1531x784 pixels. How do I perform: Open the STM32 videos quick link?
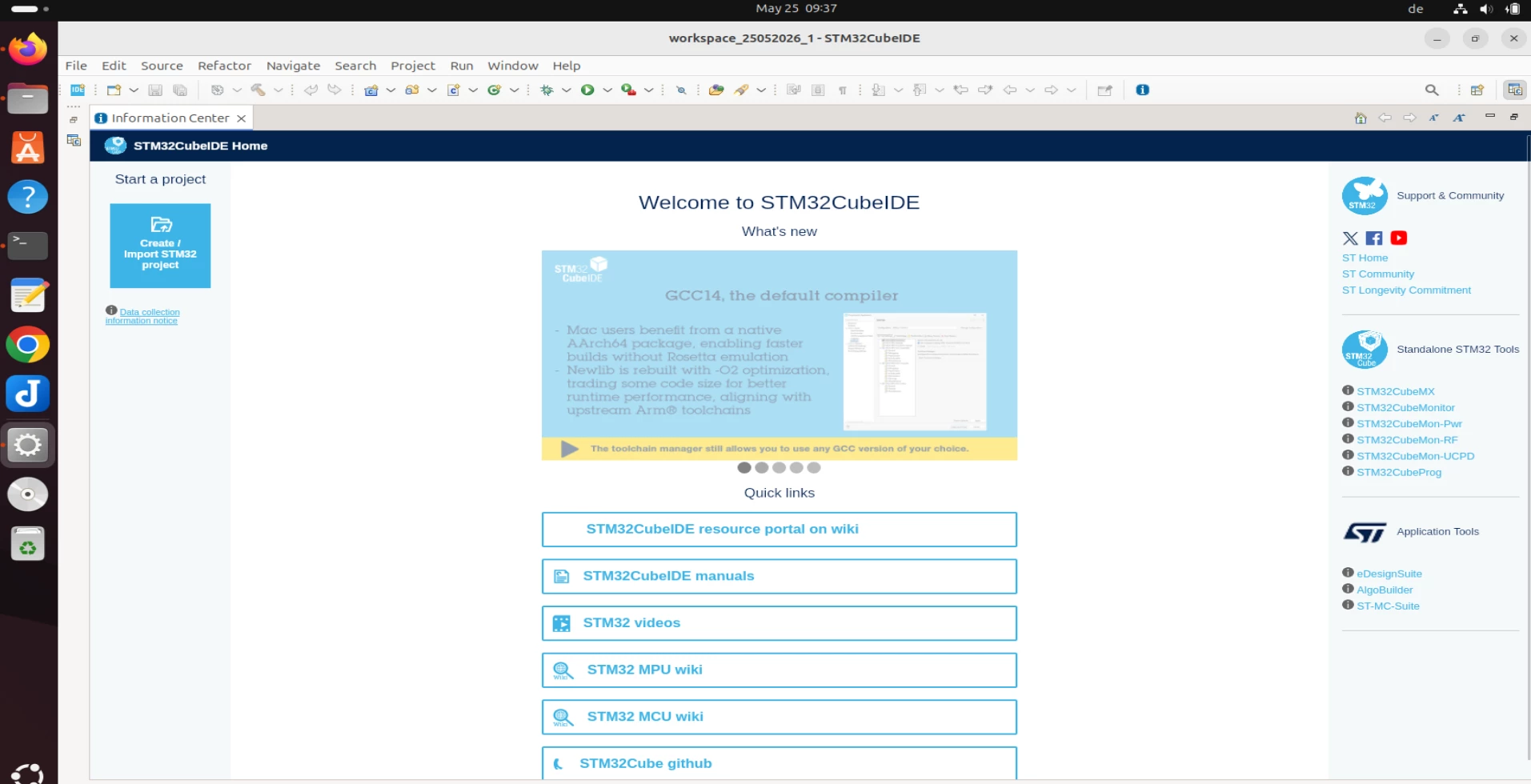pos(780,623)
